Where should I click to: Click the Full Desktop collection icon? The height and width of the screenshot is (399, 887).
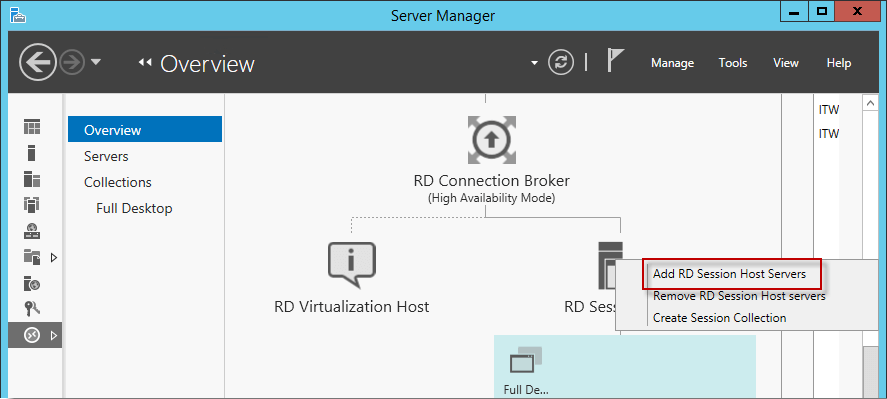(526, 360)
